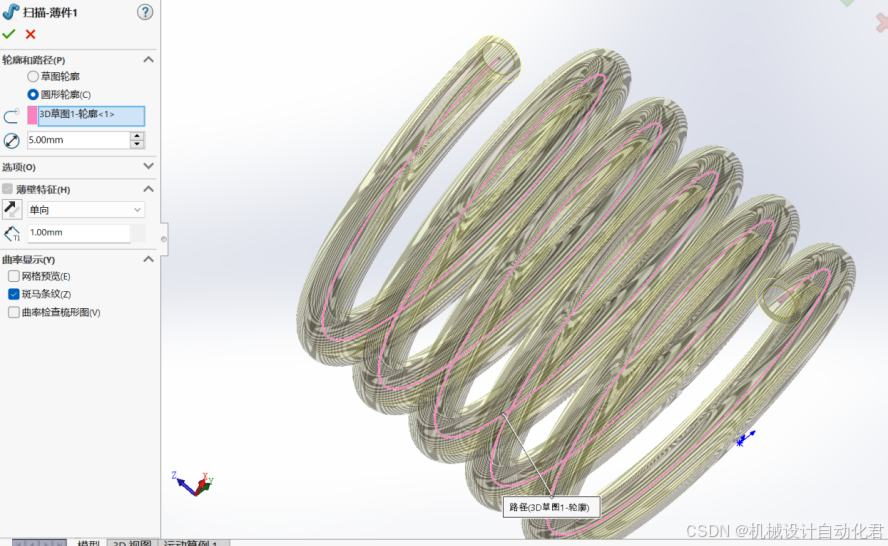The height and width of the screenshot is (546, 888).
Task: Click the panel collapse handle on edge
Action: coord(164,239)
